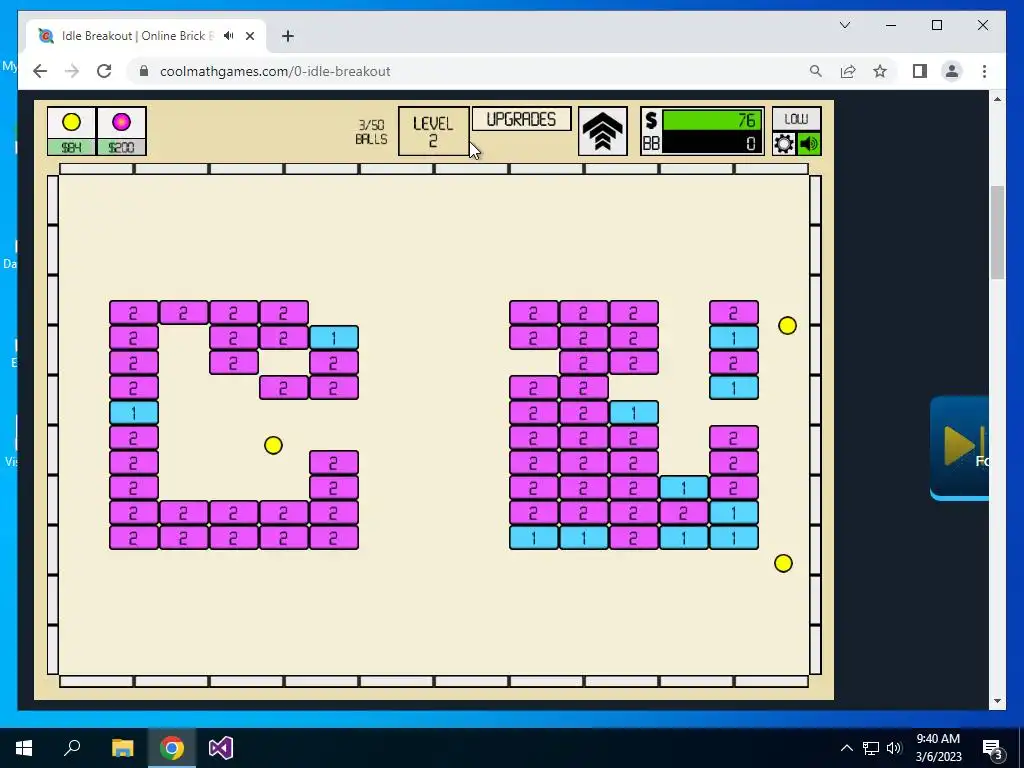Image resolution: width=1024 pixels, height=768 pixels.
Task: Click the single blue 1 brick on left column
Action: coord(134,413)
